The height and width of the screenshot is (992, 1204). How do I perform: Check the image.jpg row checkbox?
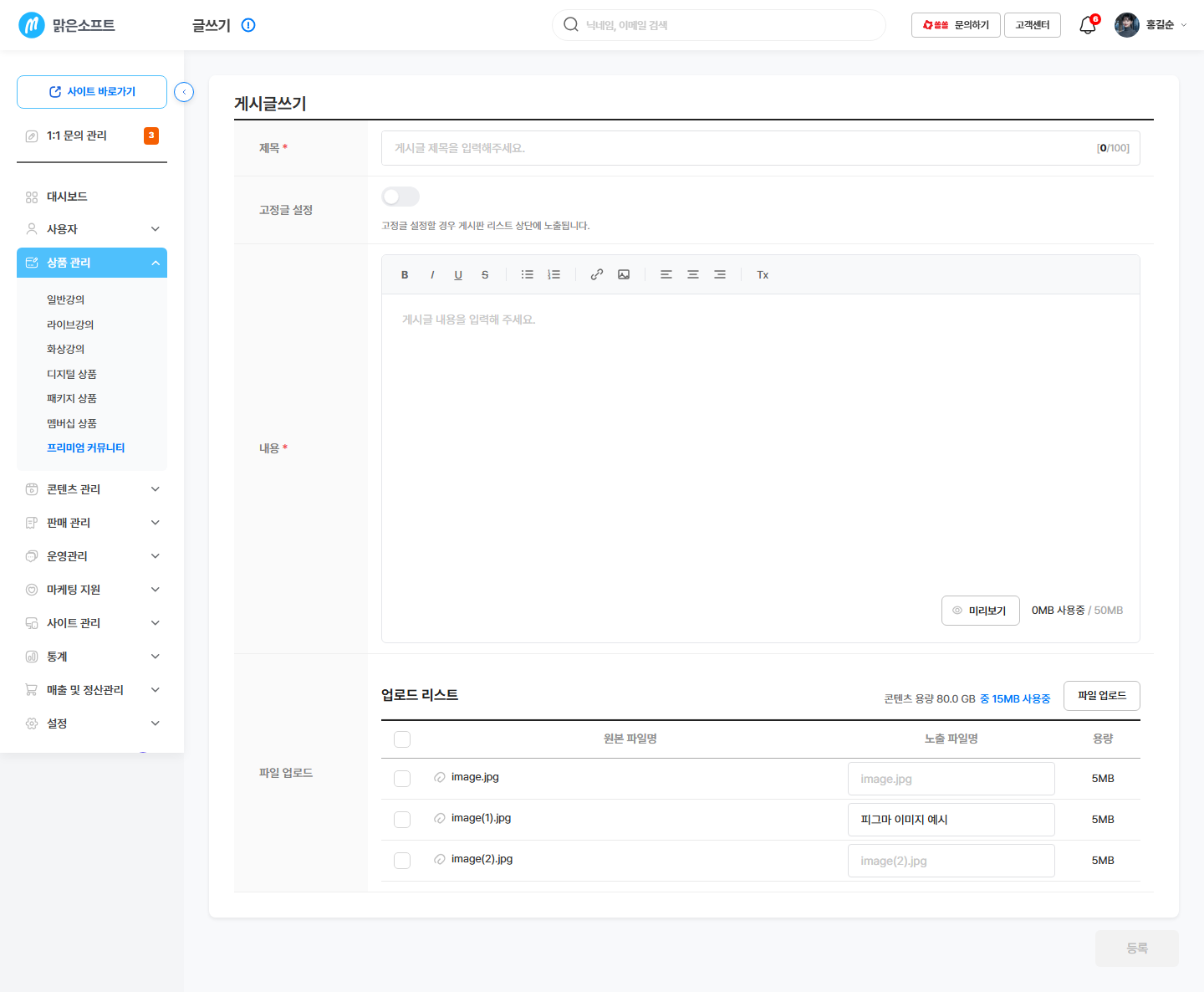tap(402, 779)
